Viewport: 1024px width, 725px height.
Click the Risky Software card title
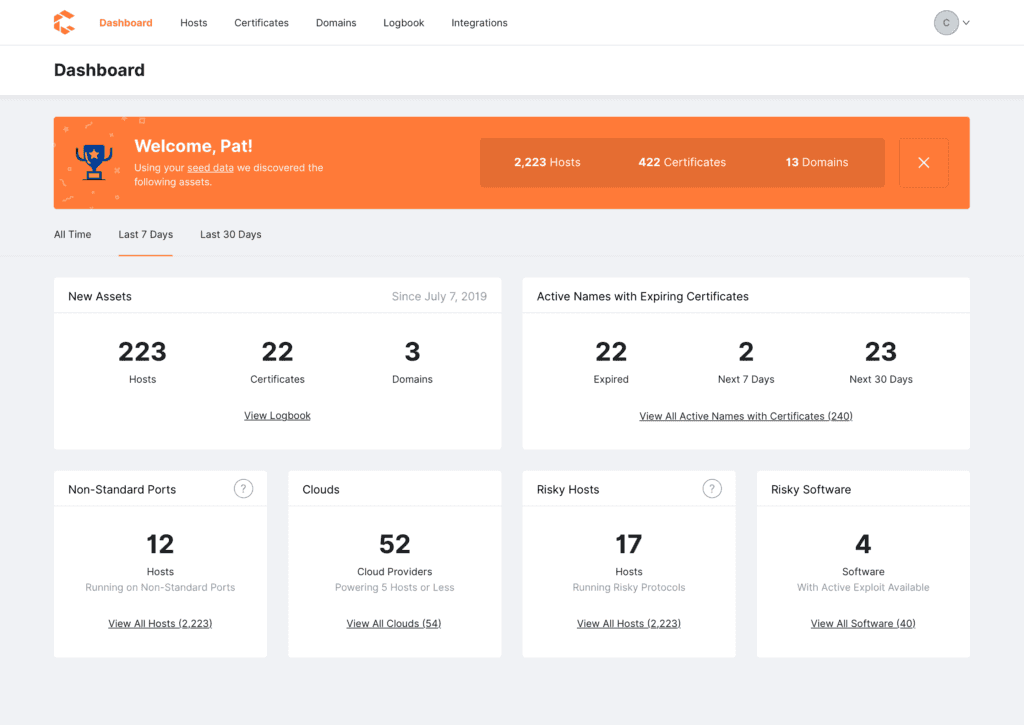pyautogui.click(x=810, y=490)
